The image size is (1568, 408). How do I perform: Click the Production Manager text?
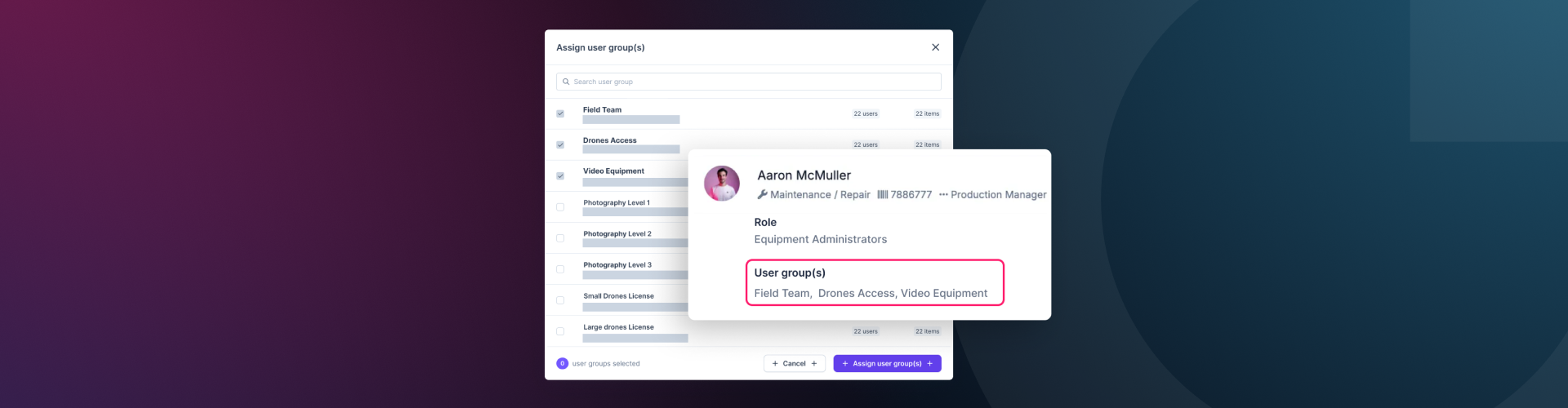click(x=998, y=194)
